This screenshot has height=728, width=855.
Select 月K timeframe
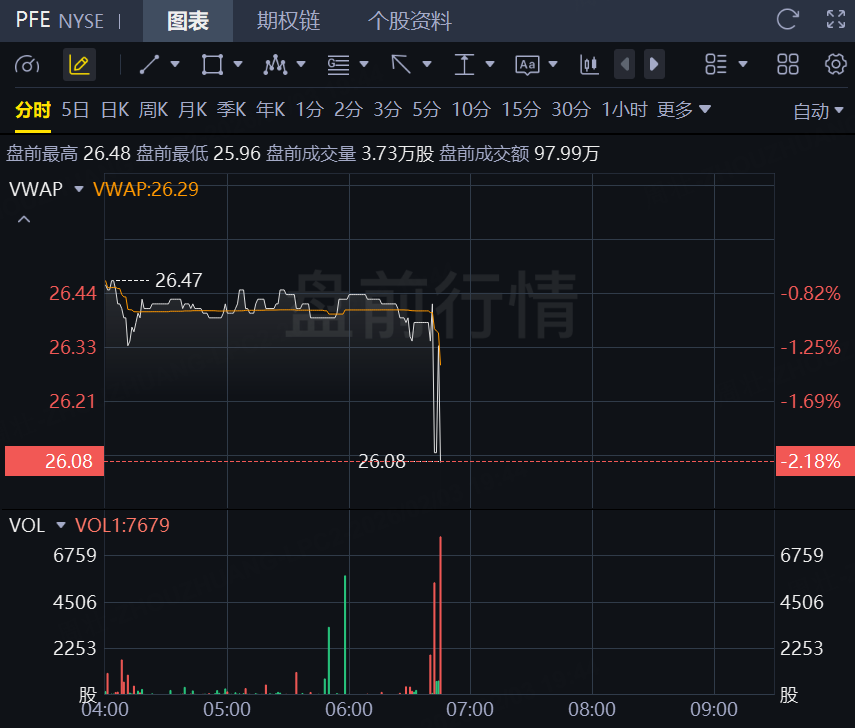192,110
